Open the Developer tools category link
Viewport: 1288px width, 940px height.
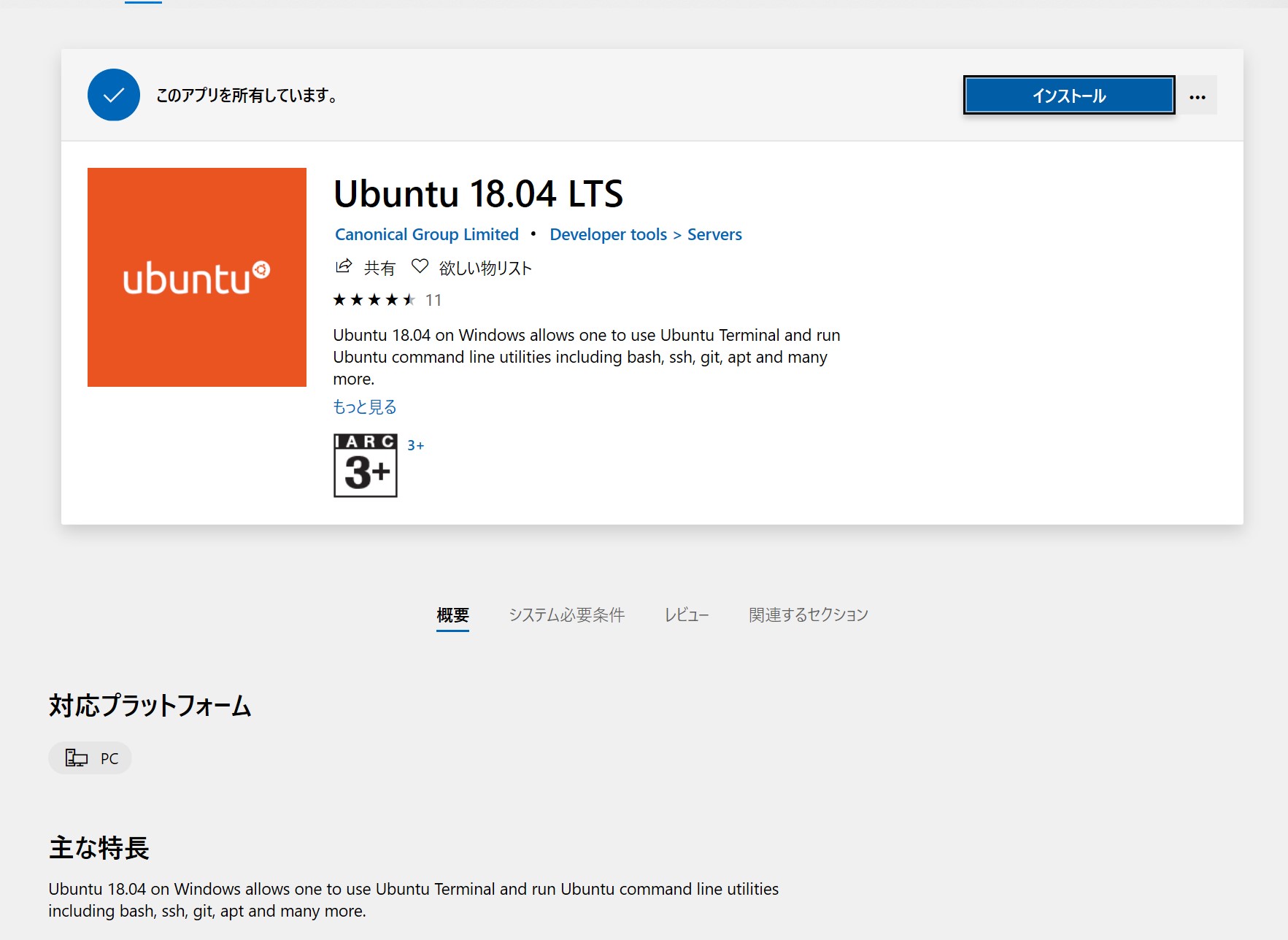(x=608, y=234)
